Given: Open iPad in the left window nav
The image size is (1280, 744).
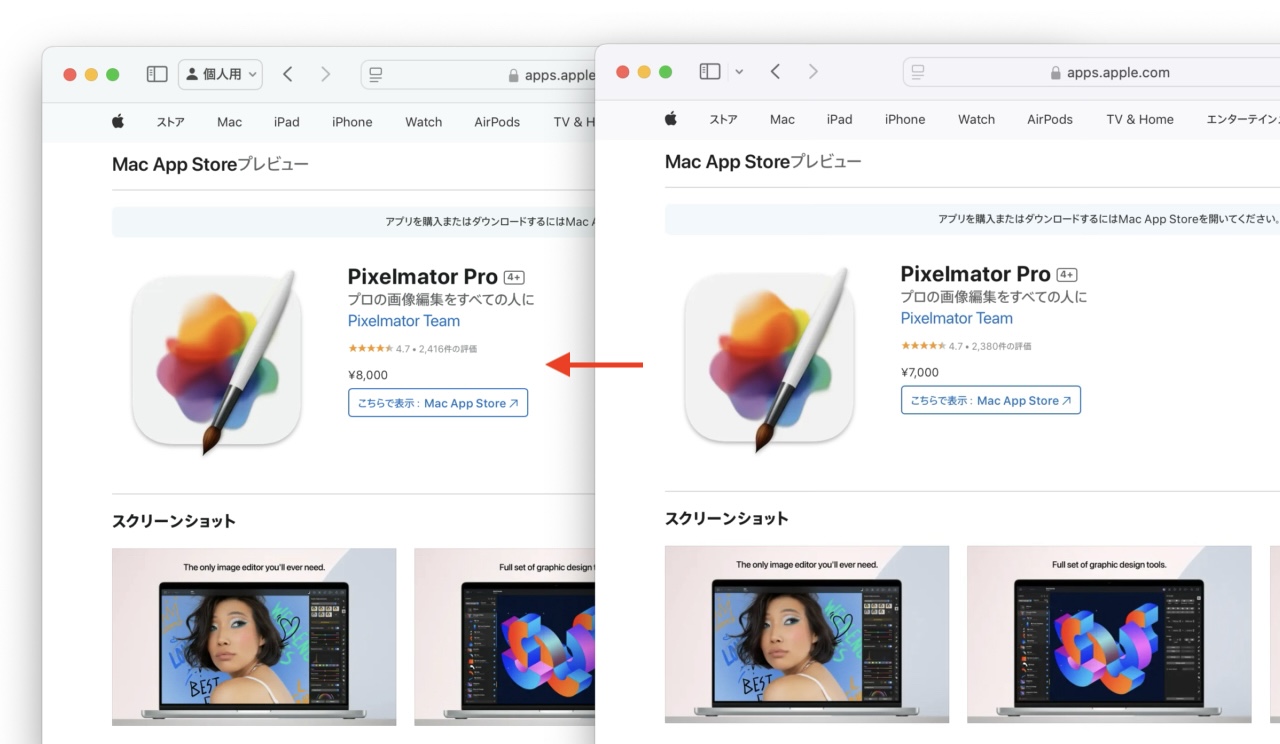Looking at the screenshot, I should pyautogui.click(x=287, y=122).
